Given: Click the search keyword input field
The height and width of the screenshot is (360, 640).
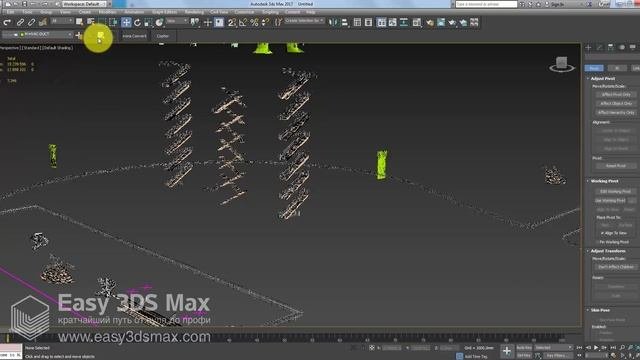Looking at the screenshot, I should (x=486, y=4).
